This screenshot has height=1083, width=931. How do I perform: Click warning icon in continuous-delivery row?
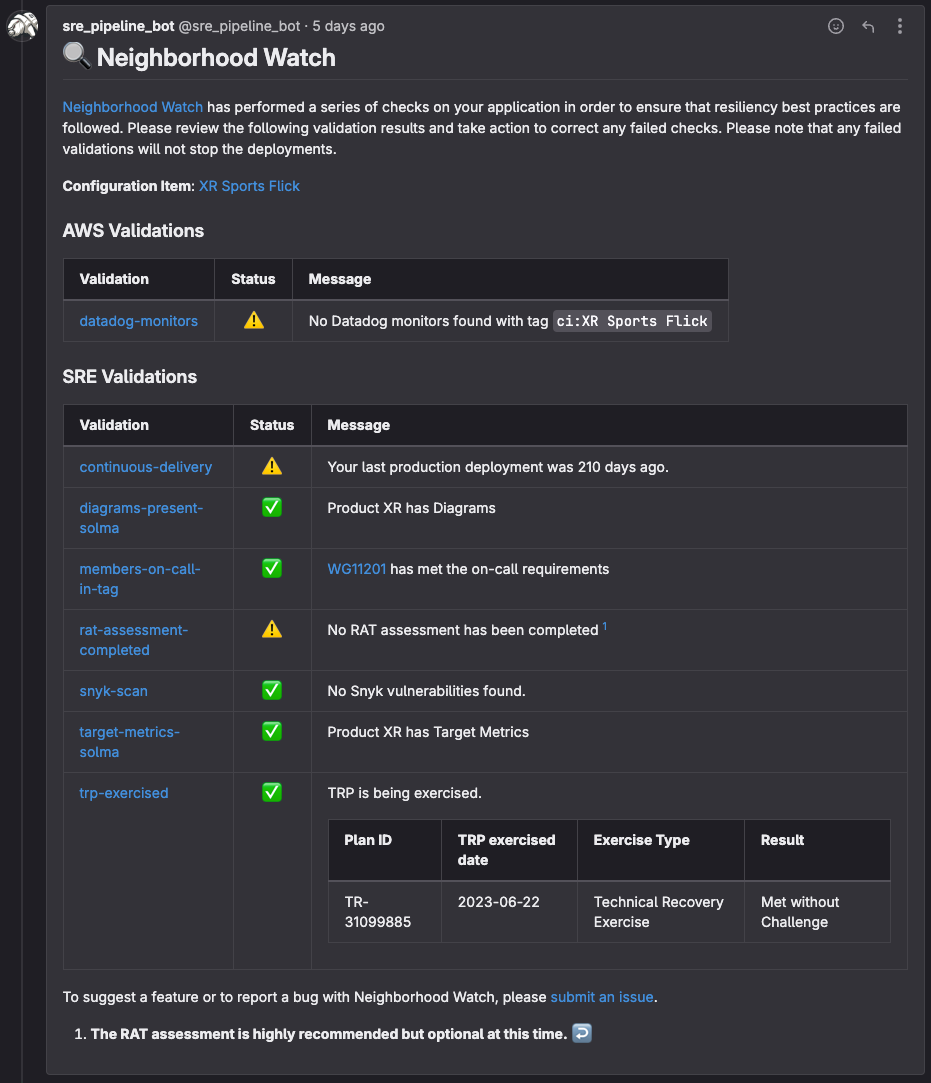[x=272, y=466]
